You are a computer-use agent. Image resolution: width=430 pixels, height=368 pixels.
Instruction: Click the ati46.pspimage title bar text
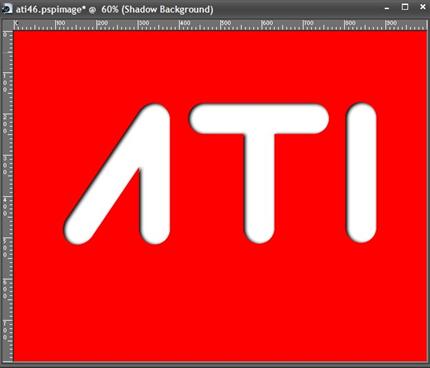click(114, 9)
